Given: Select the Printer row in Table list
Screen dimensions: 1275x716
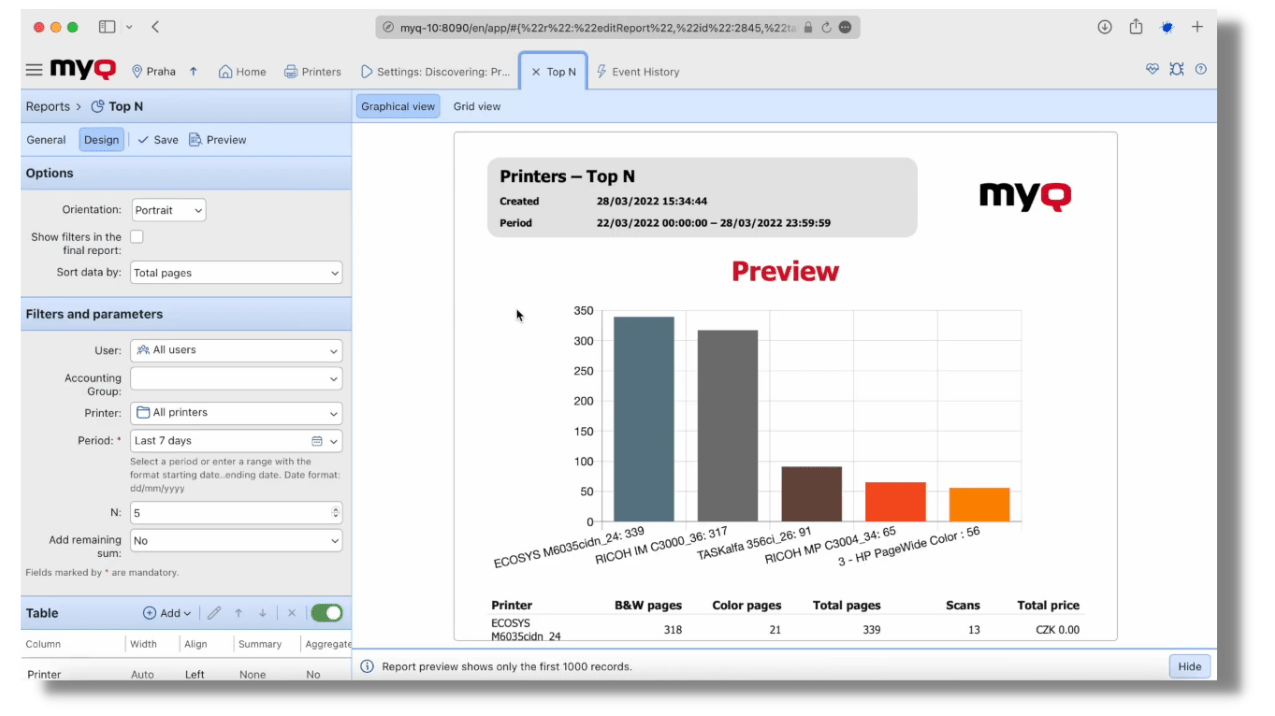Looking at the screenshot, I should click(186, 674).
